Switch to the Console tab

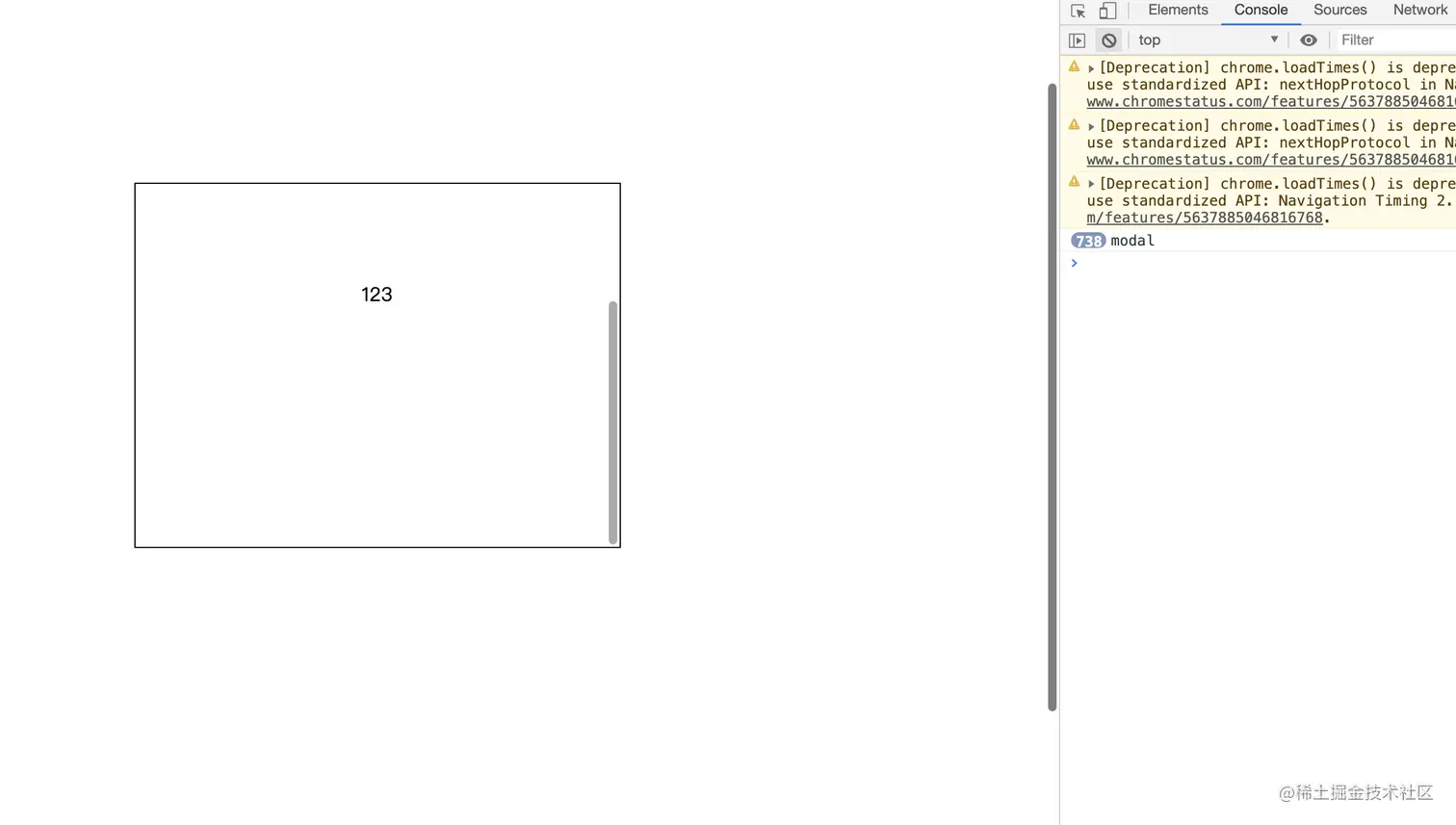1261,11
